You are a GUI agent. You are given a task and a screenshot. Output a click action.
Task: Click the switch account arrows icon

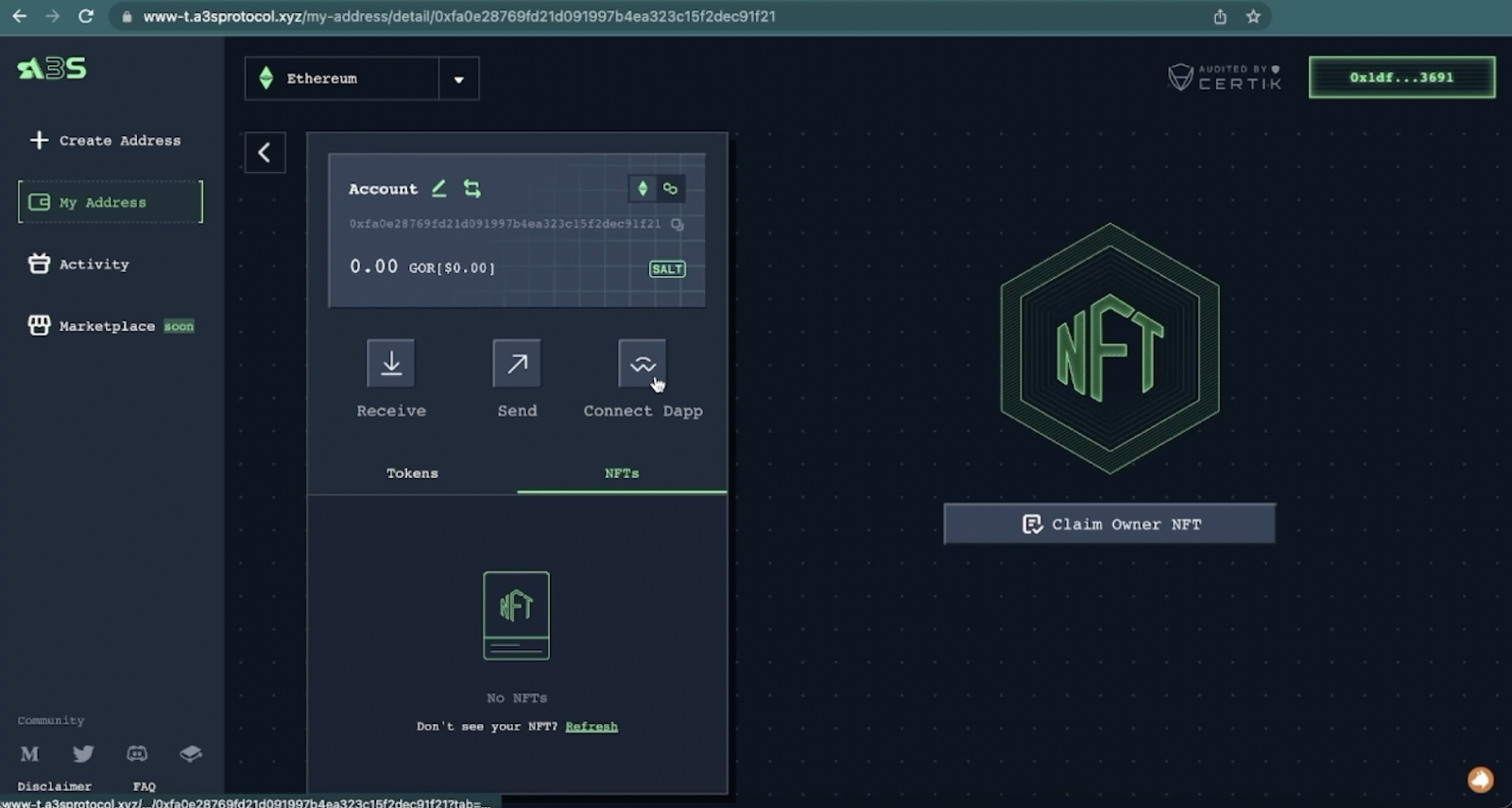(472, 188)
